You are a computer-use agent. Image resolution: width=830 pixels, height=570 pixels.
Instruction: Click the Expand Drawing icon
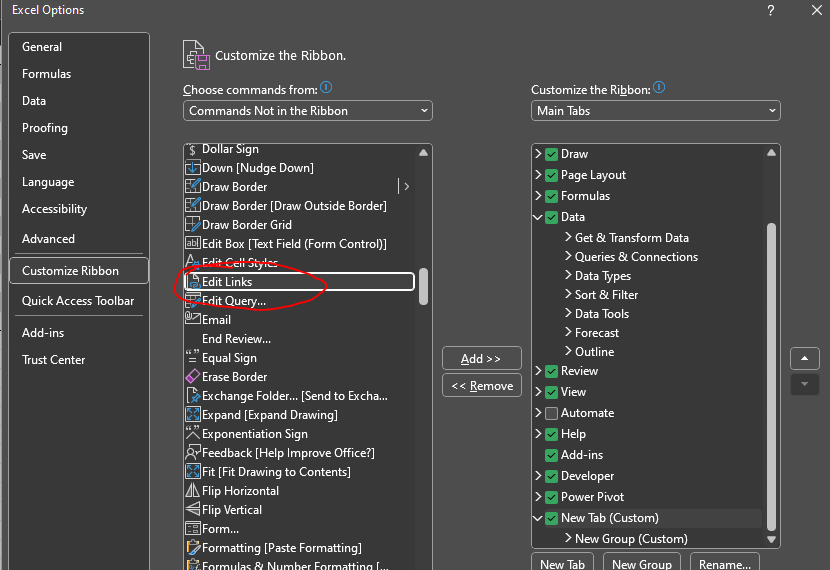coord(193,414)
